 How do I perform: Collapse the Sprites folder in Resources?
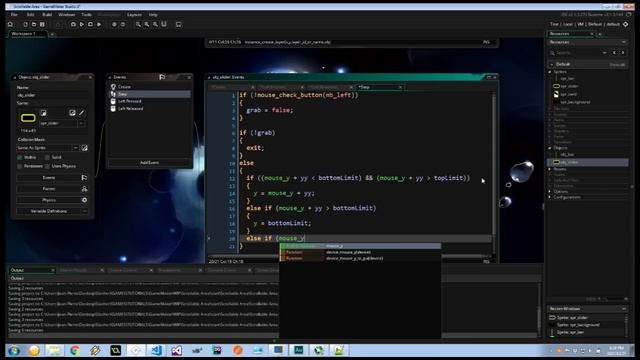point(550,72)
